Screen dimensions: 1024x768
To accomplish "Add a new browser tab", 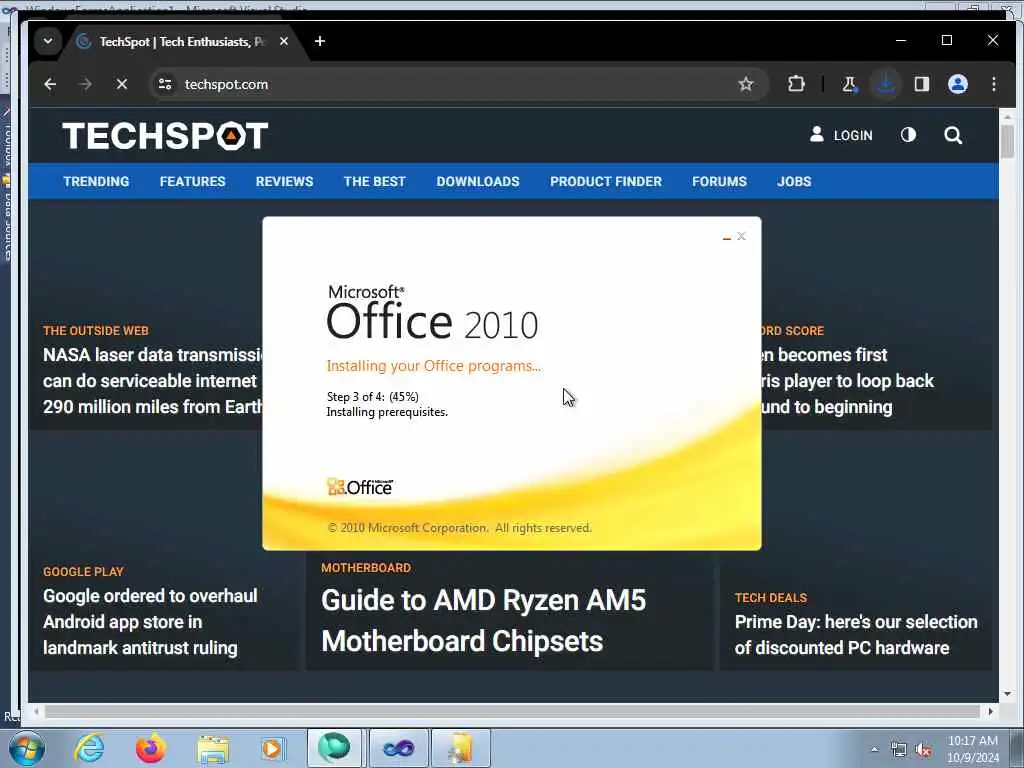I will [x=319, y=41].
